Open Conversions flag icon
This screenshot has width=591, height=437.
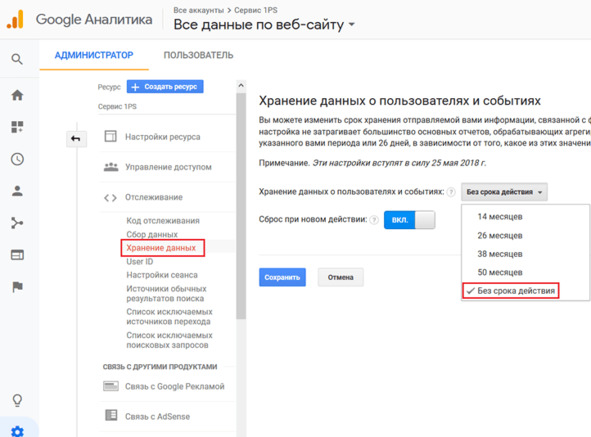pyautogui.click(x=17, y=287)
